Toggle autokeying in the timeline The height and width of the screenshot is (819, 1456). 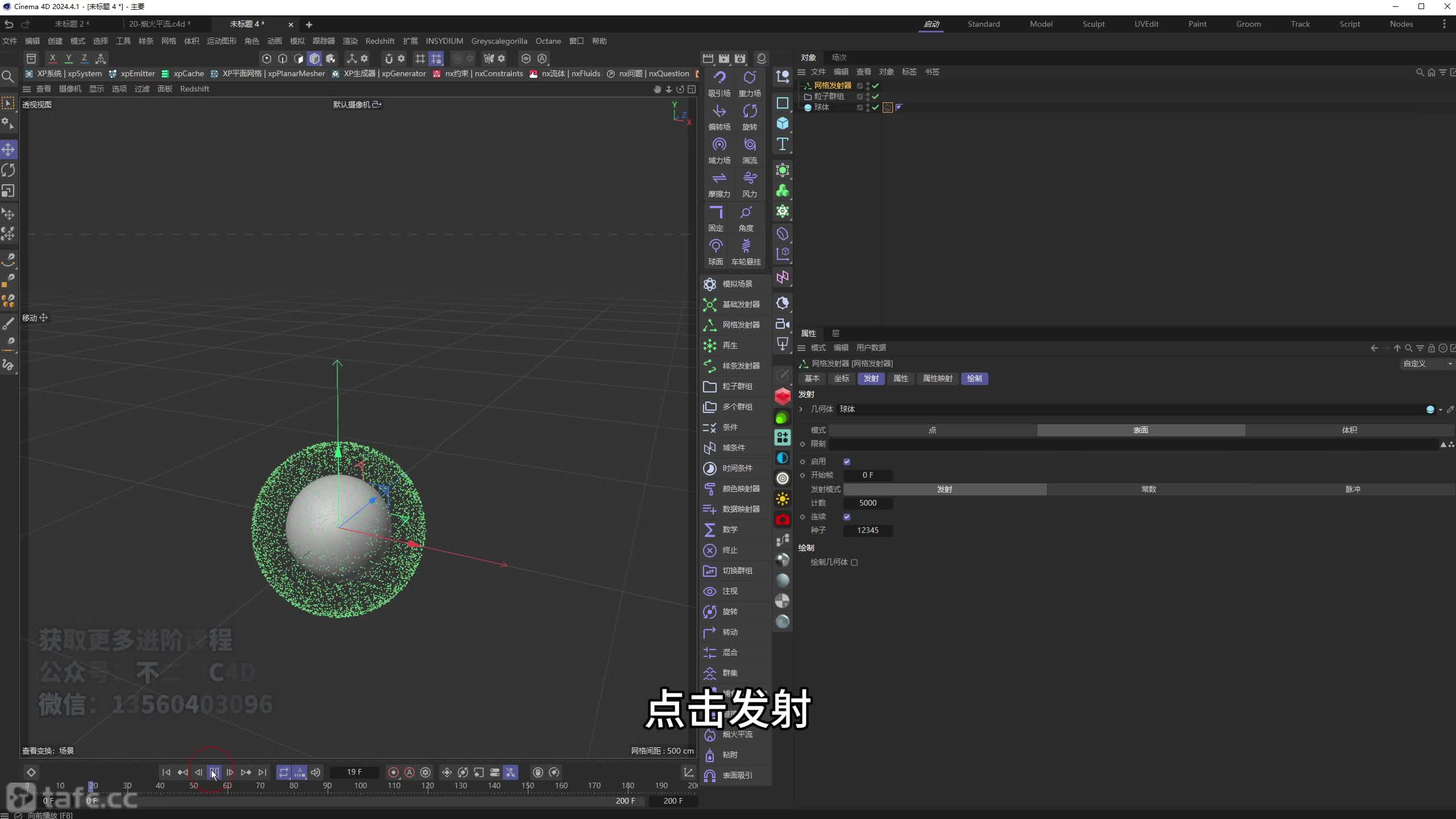coord(409,772)
